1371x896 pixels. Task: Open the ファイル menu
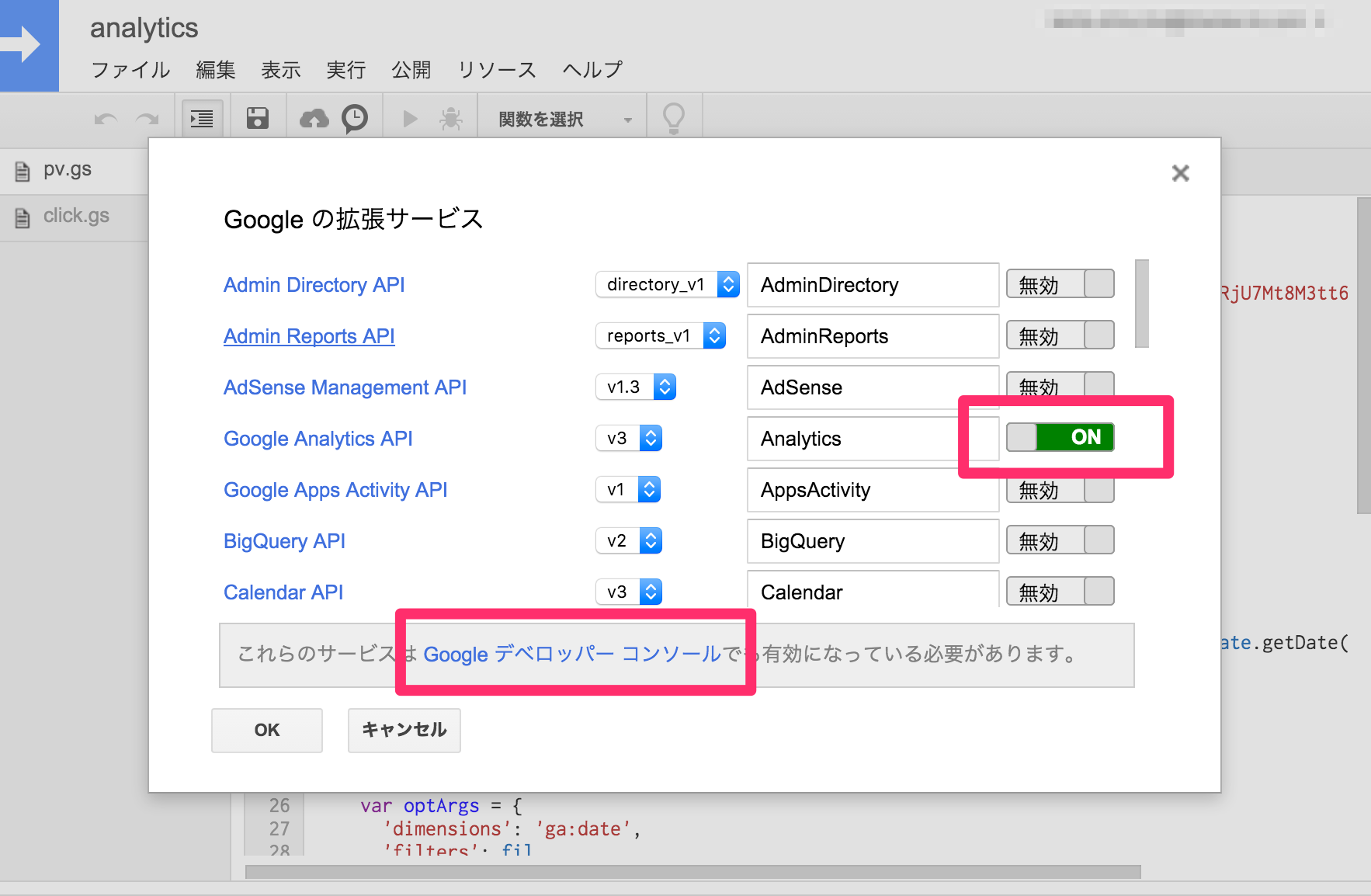pyautogui.click(x=130, y=70)
